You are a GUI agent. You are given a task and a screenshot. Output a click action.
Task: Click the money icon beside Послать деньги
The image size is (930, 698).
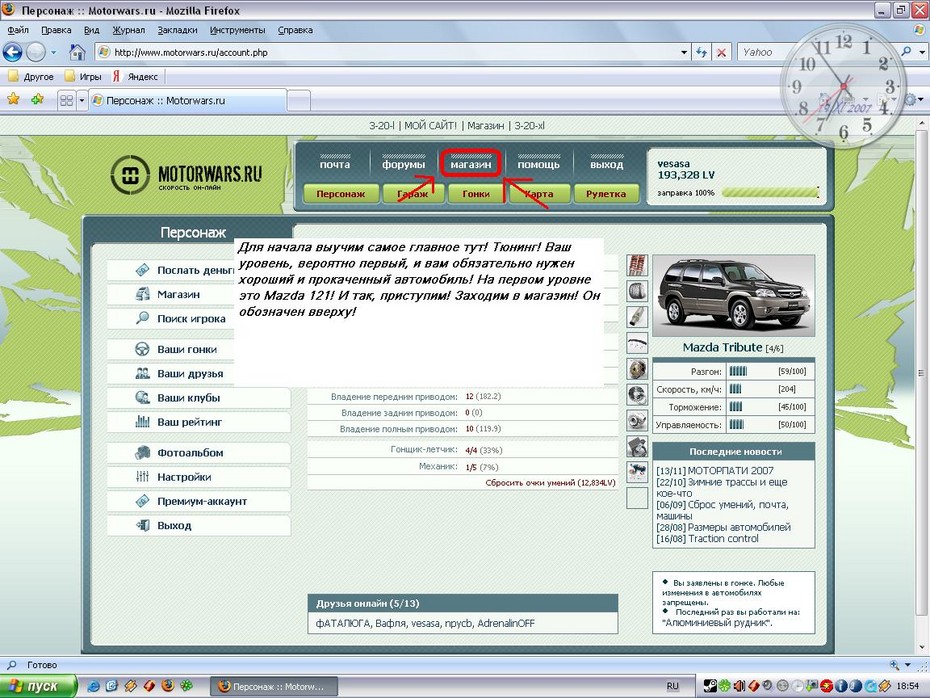pos(142,270)
